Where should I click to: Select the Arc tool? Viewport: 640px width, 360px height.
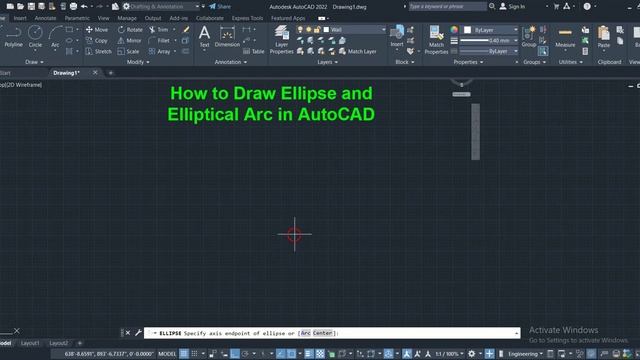coord(55,37)
